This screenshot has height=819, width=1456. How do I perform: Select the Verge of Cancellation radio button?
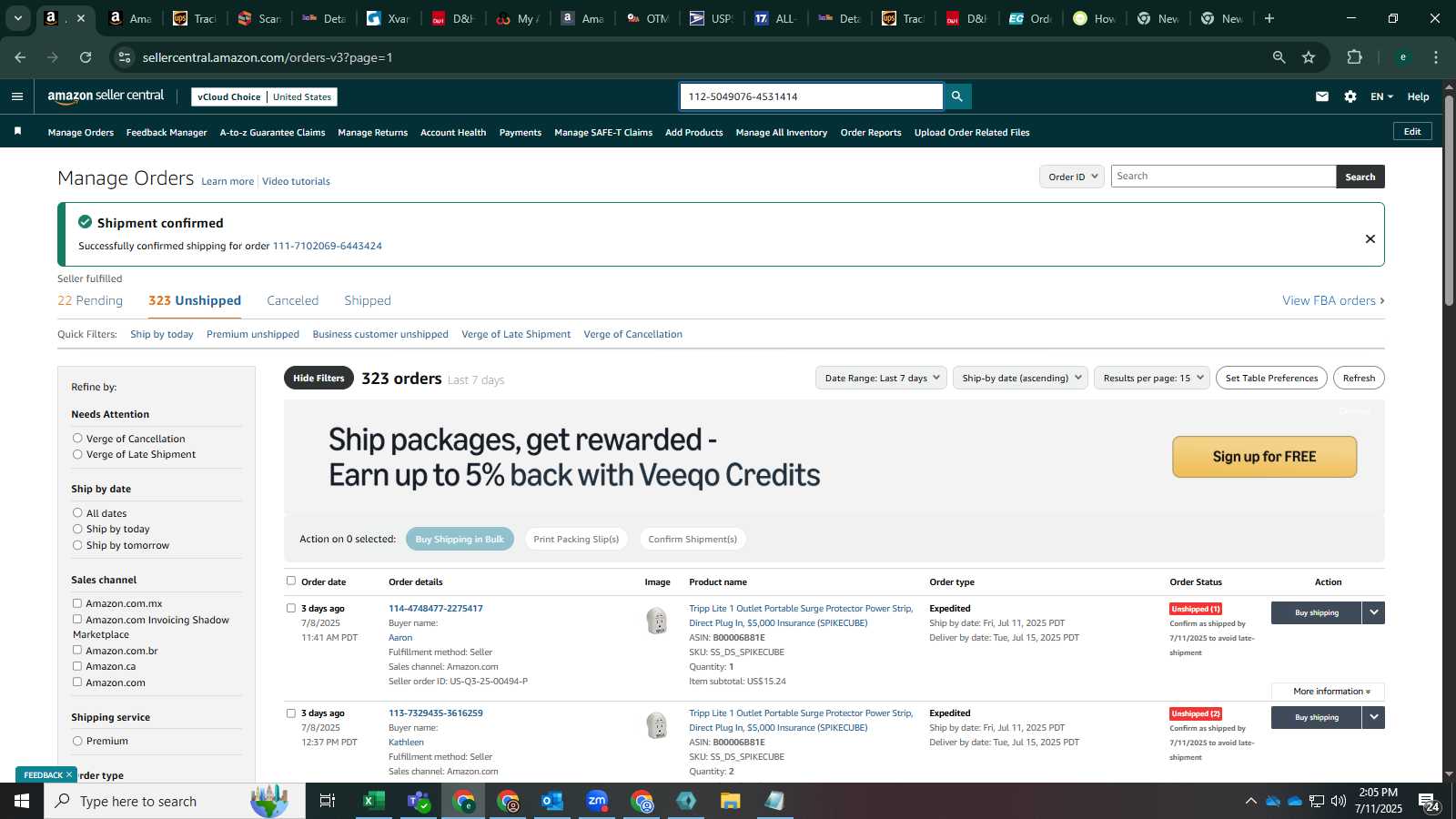[77, 438]
